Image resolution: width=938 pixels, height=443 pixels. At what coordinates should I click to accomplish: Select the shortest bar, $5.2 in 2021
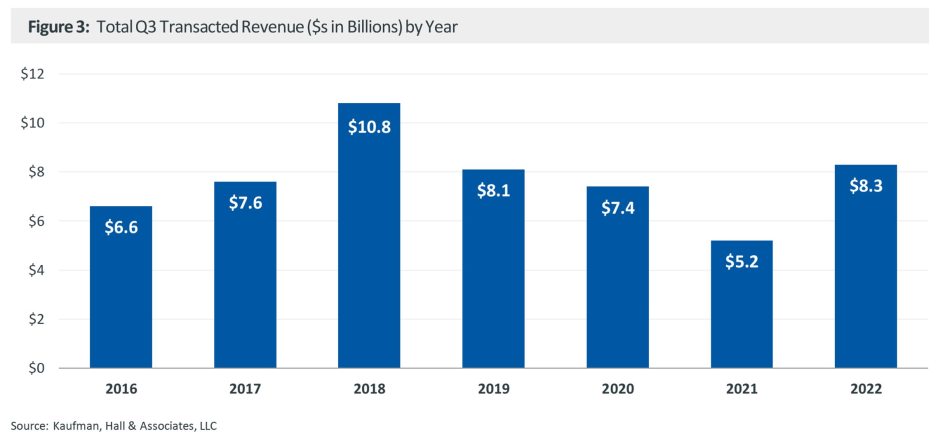coord(741,304)
